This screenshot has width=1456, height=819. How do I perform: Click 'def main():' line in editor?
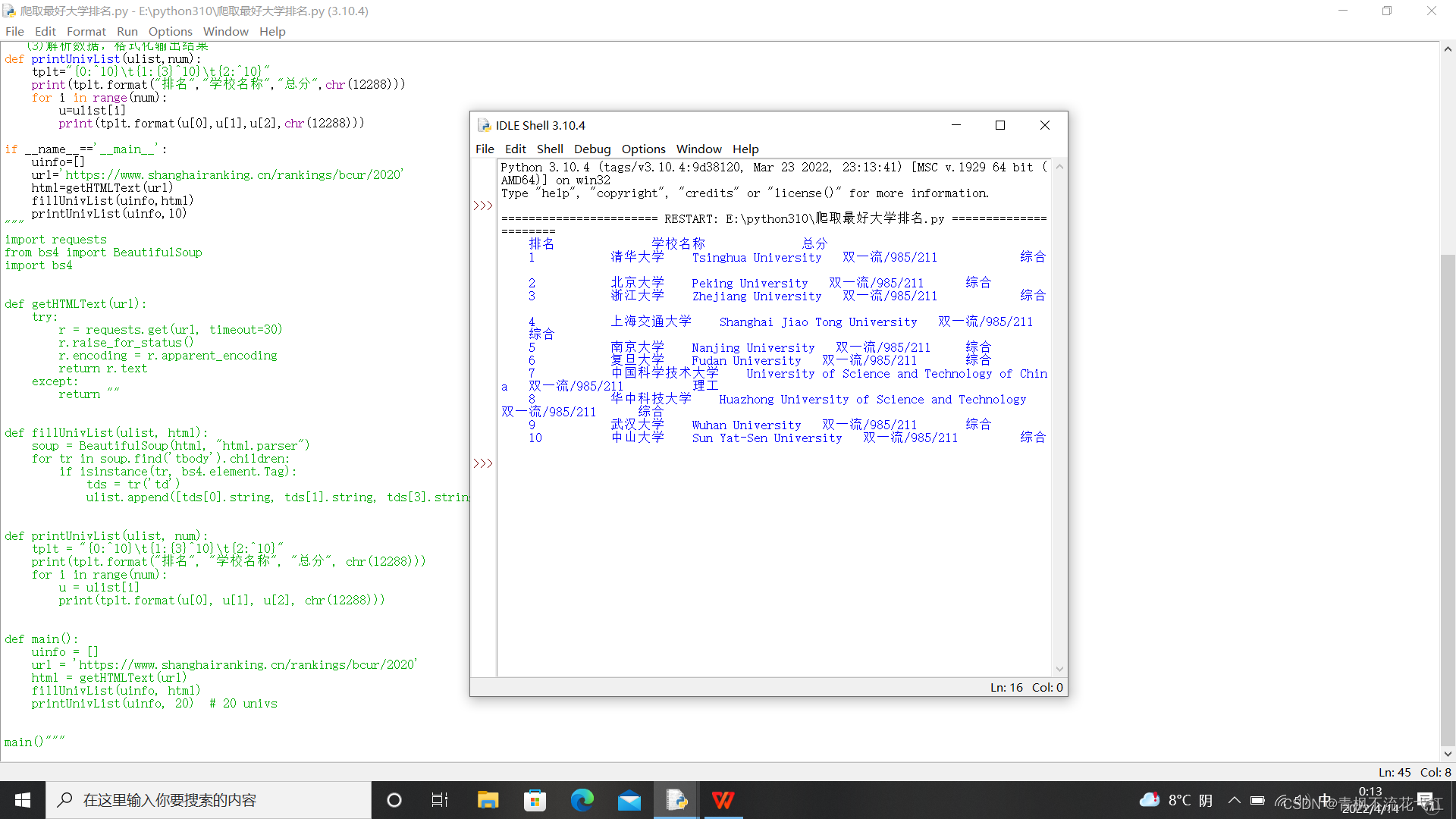tap(42, 639)
